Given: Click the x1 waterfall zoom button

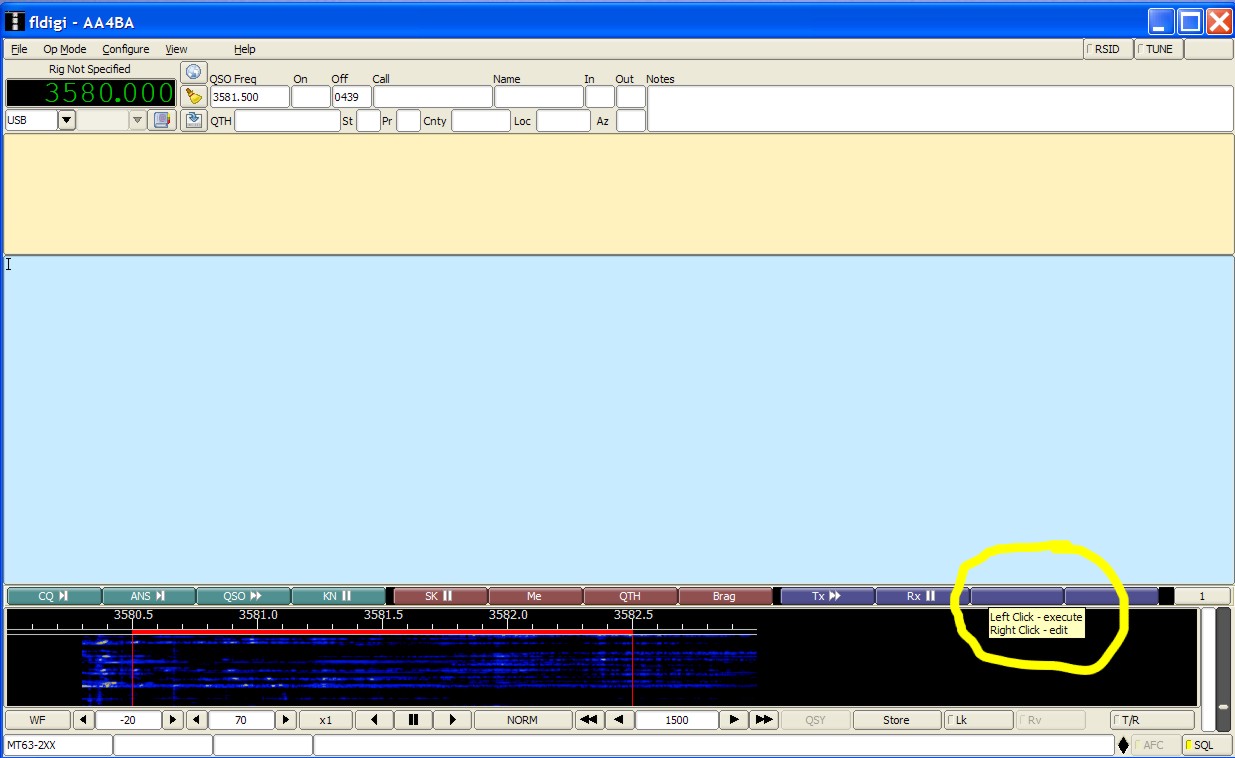Looking at the screenshot, I should pos(326,720).
